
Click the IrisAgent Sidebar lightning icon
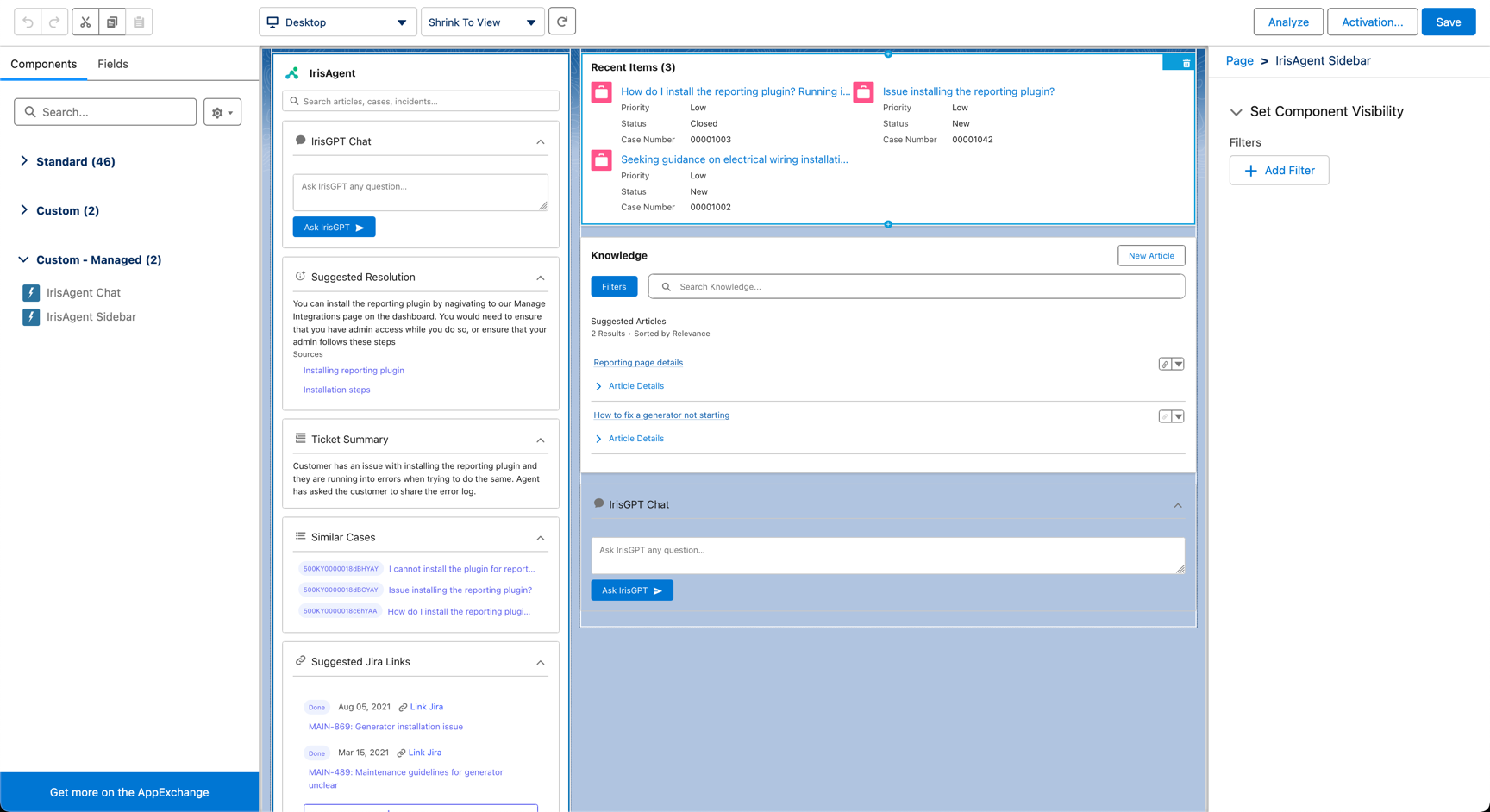click(x=31, y=317)
